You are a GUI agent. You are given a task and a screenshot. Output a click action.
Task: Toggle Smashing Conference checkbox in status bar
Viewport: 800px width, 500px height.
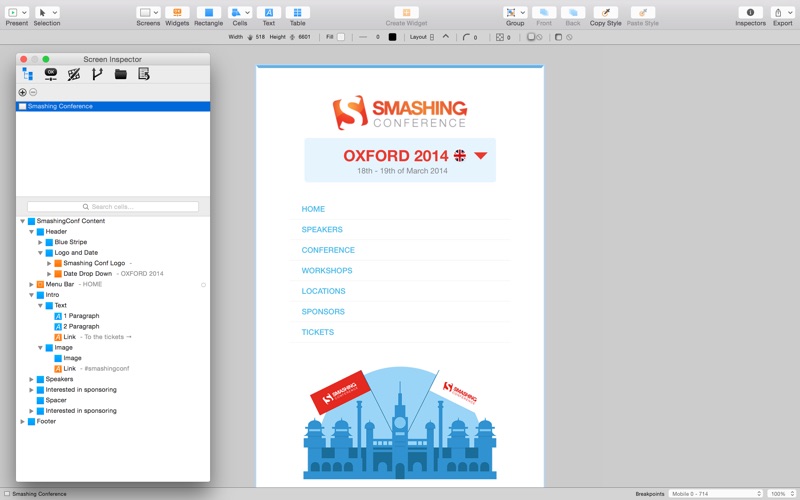pyautogui.click(x=7, y=494)
